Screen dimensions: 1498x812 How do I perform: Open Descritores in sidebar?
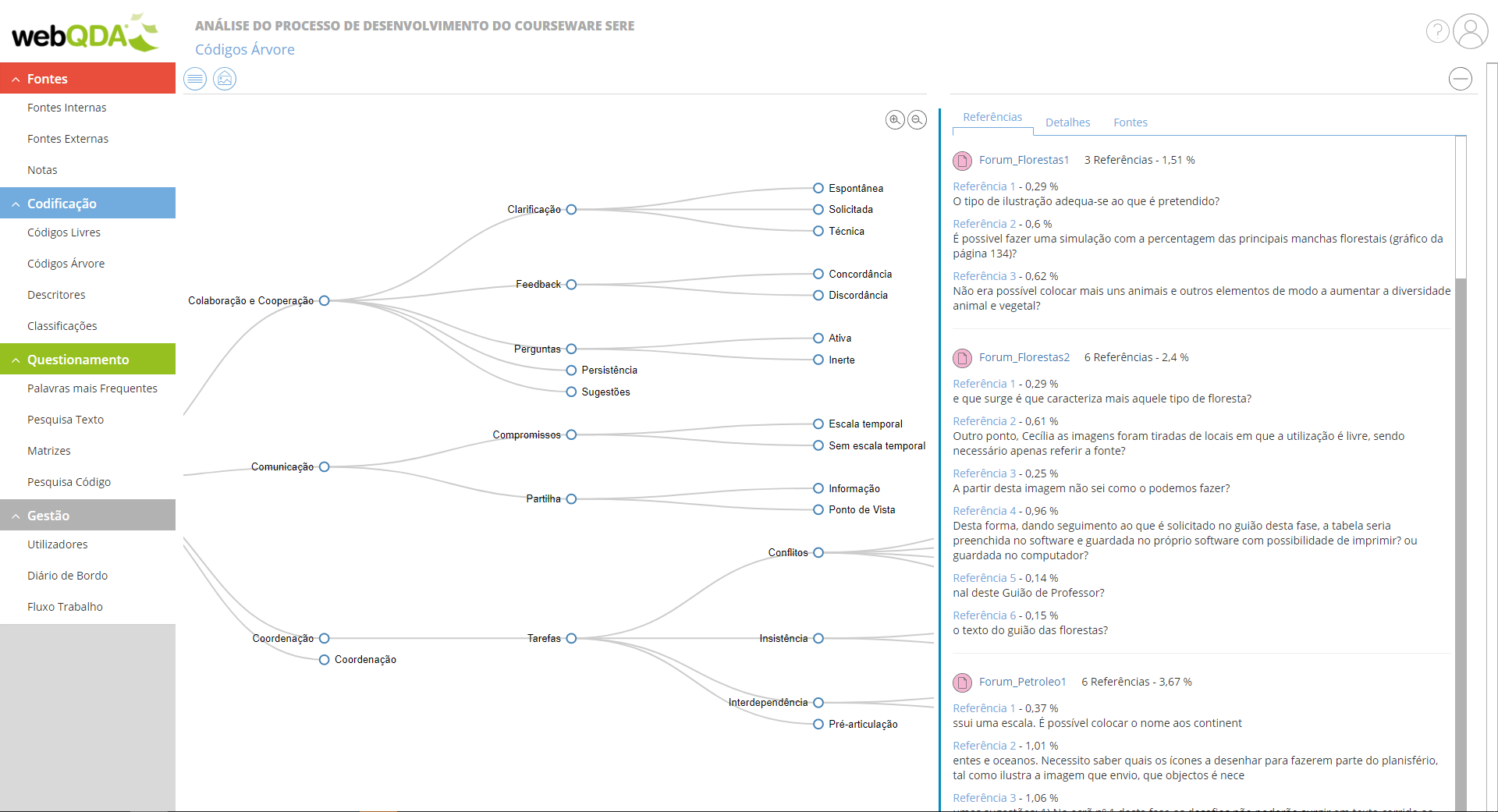(56, 295)
